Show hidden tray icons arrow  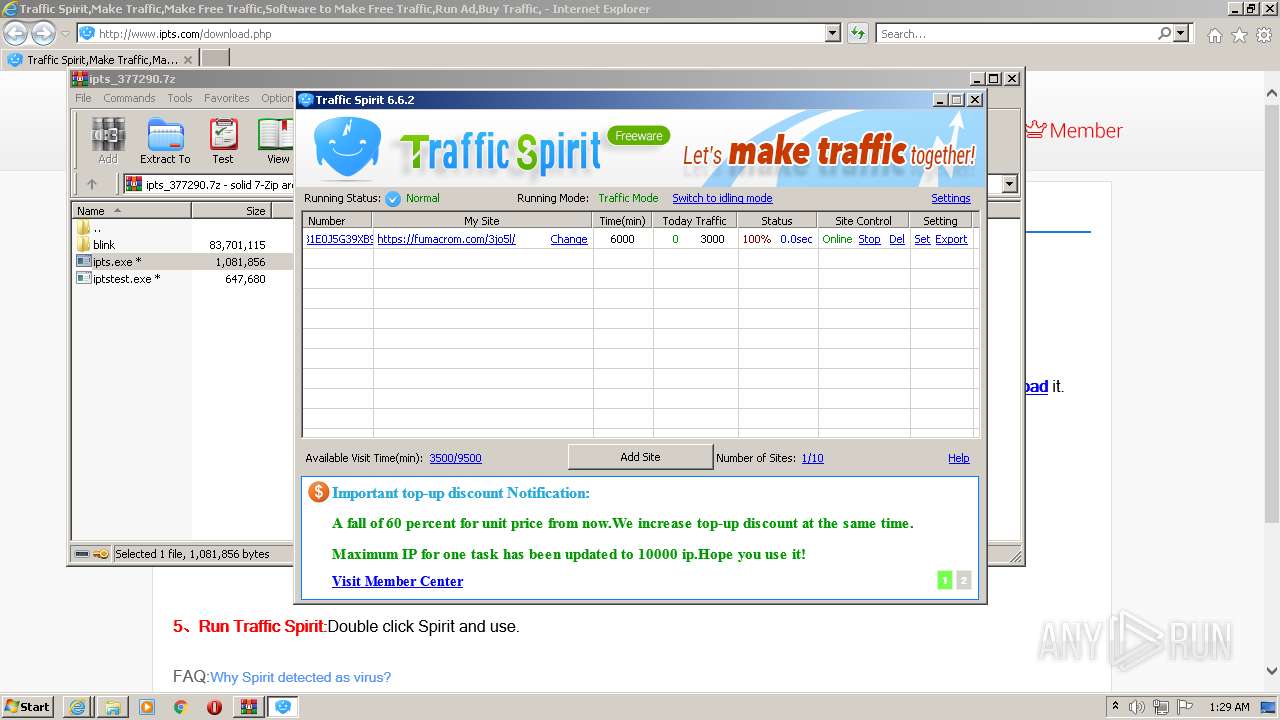click(1116, 707)
